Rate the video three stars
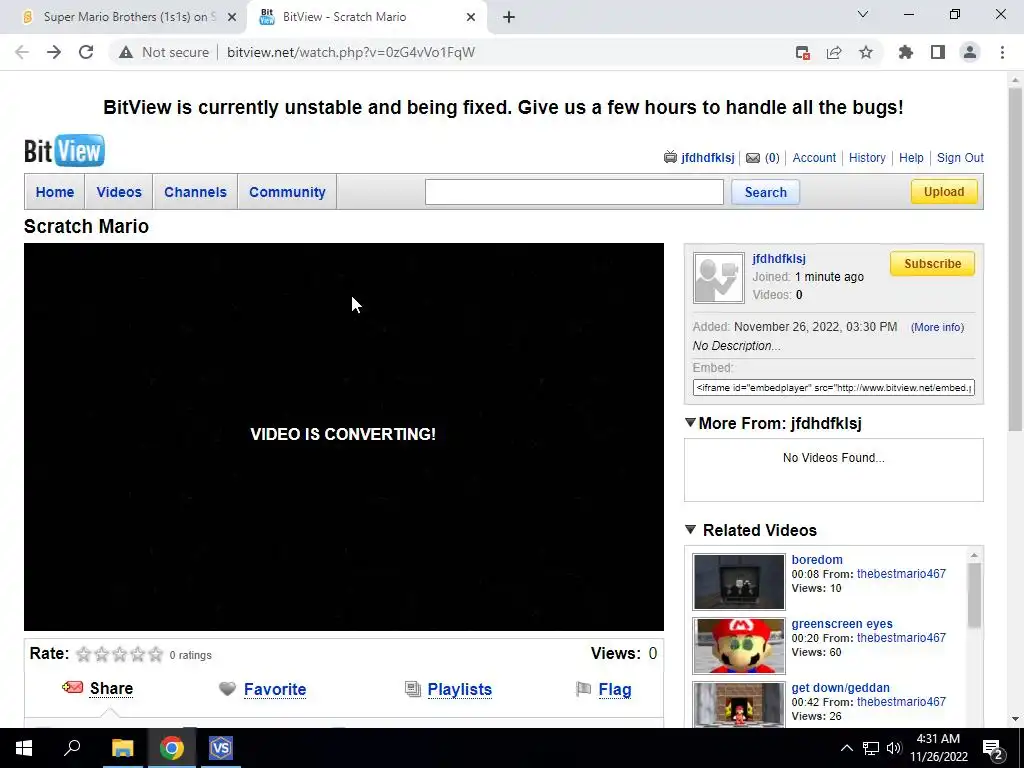Screen dimensions: 1024x768 (x=120, y=654)
